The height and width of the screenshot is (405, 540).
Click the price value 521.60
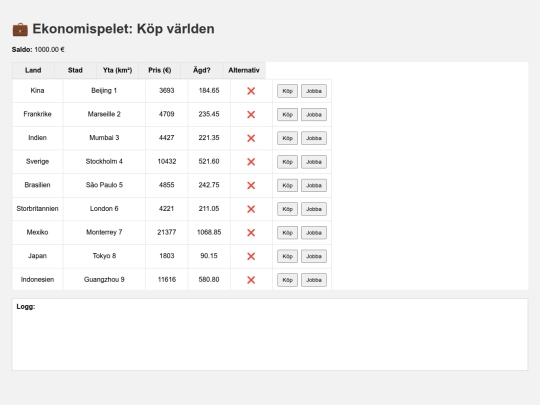[x=209, y=161]
